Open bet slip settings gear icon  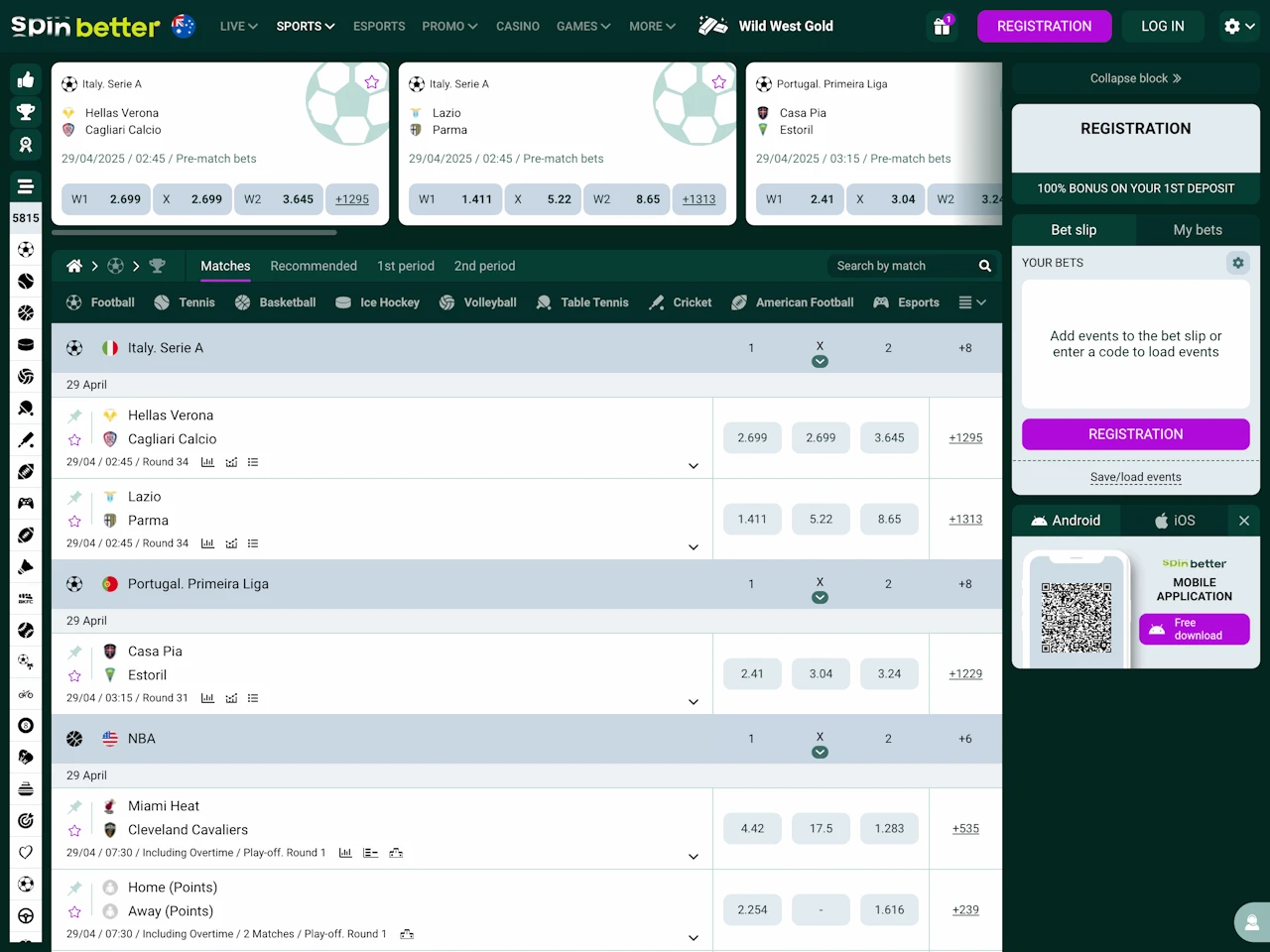[x=1237, y=263]
